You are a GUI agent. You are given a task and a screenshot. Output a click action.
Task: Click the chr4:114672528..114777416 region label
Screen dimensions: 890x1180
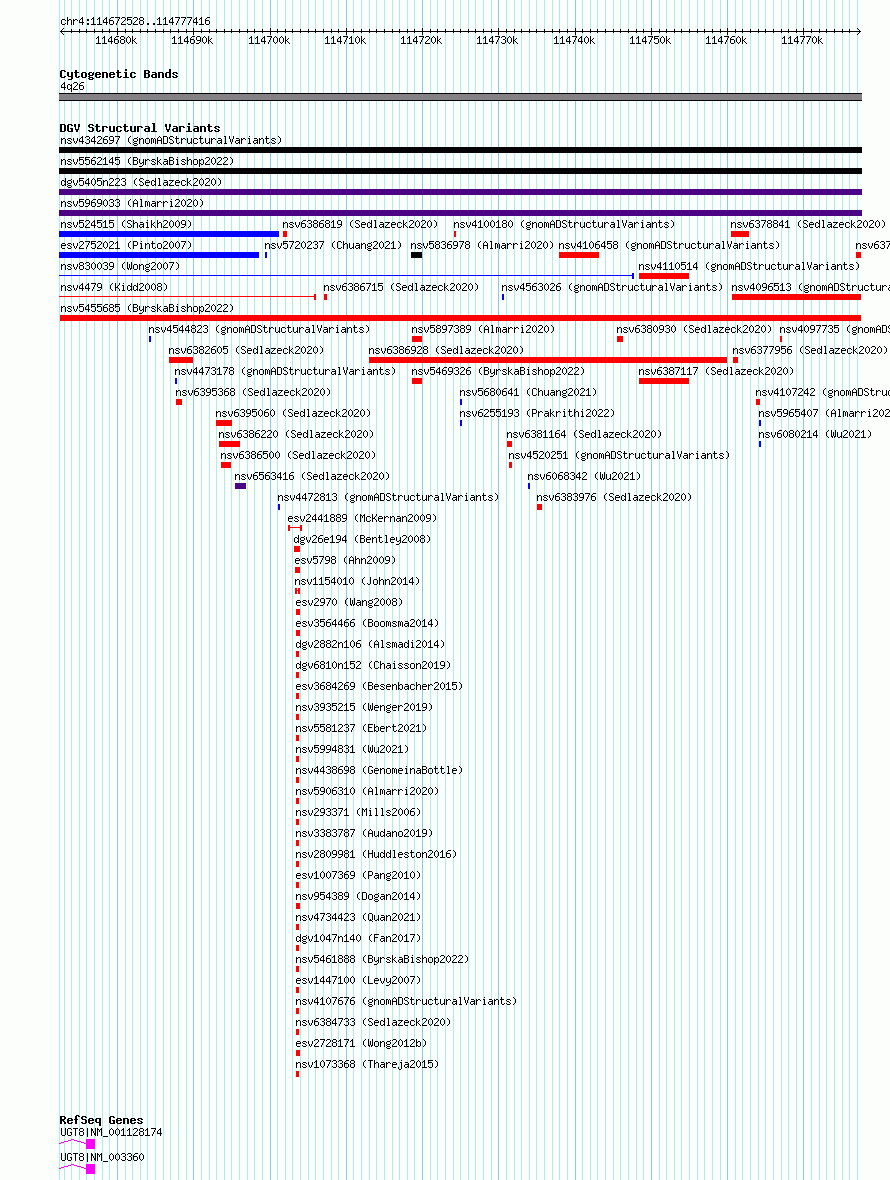click(x=135, y=22)
